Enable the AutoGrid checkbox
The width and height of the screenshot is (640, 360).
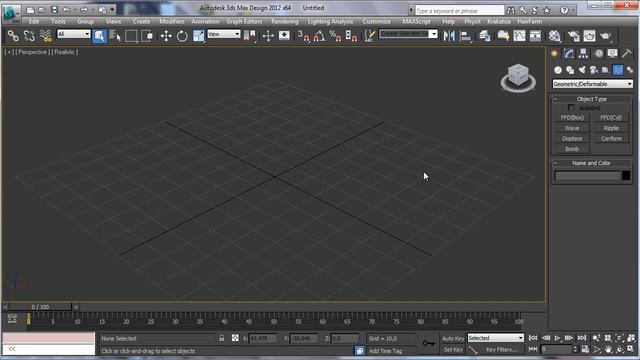pyautogui.click(x=571, y=108)
